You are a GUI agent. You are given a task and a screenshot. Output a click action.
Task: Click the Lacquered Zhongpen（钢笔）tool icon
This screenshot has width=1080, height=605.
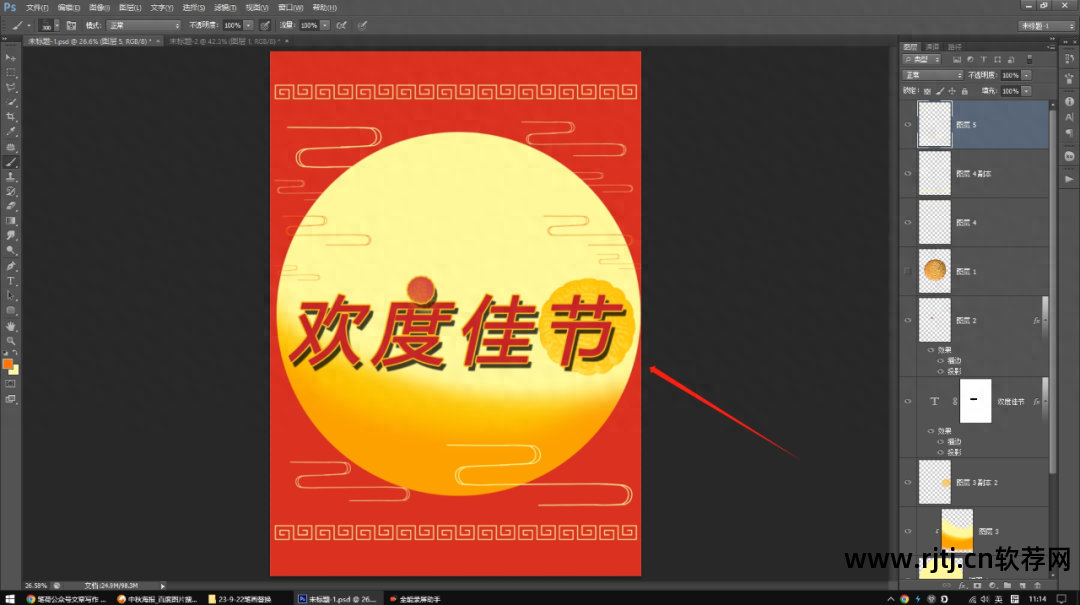(11, 266)
